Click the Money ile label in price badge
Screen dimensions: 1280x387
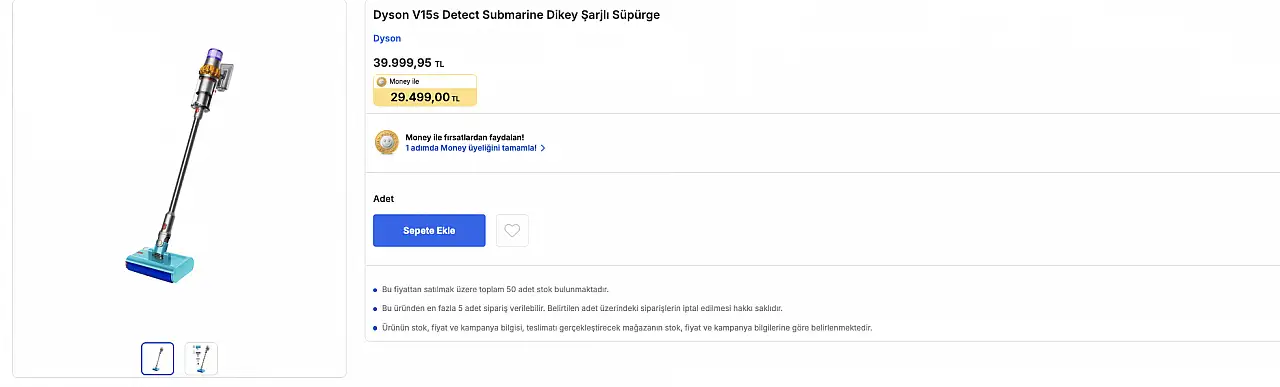tap(404, 81)
